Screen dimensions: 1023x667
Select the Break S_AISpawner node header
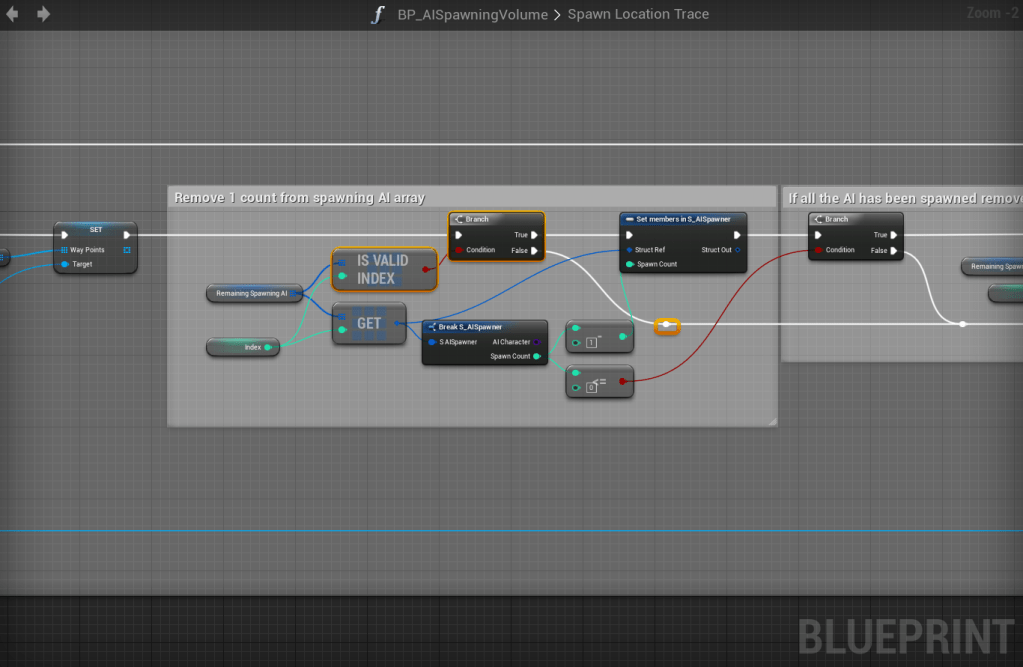coord(484,327)
